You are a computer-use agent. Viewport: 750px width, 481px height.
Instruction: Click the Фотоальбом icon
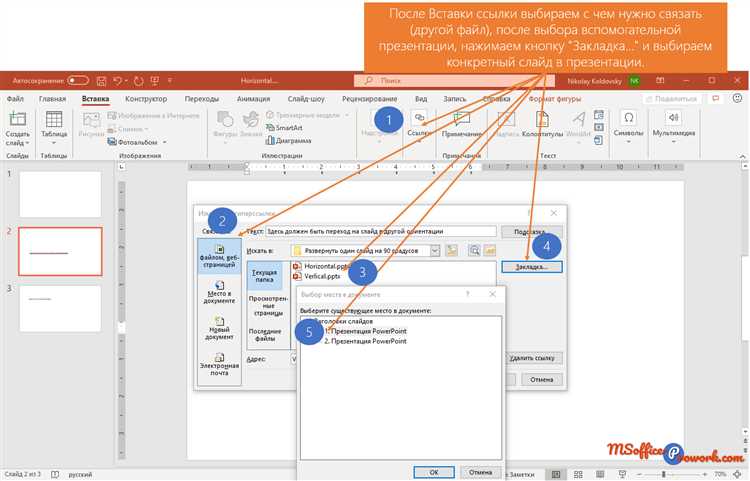(112, 142)
